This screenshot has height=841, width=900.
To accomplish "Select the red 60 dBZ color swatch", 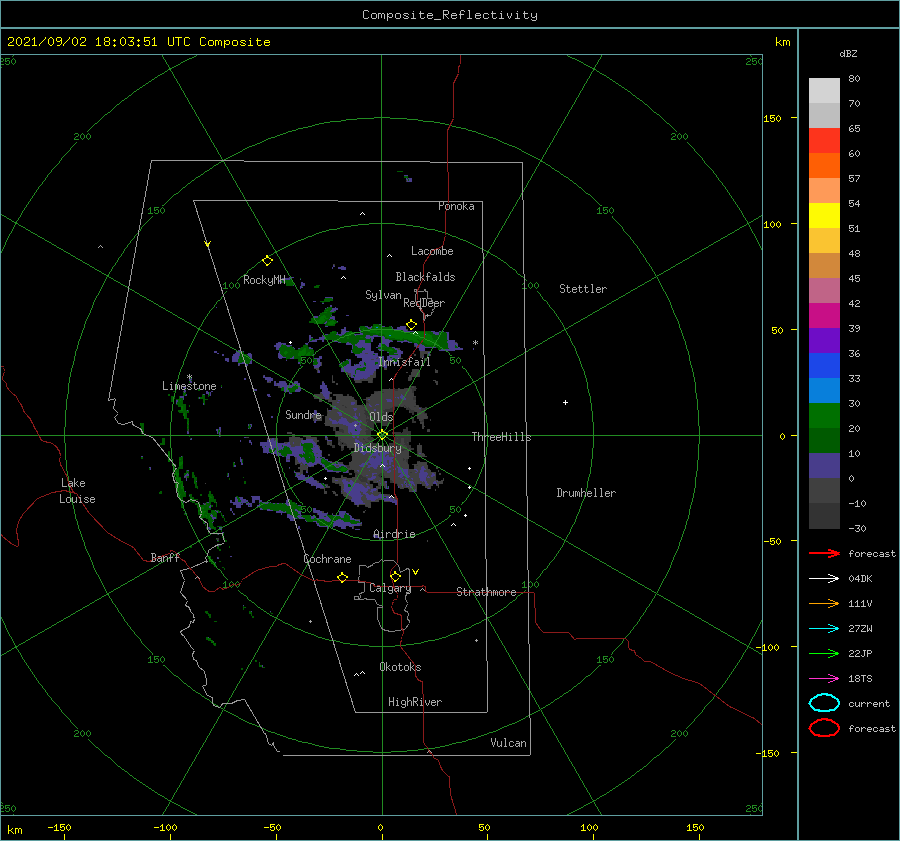I will 824,141.
